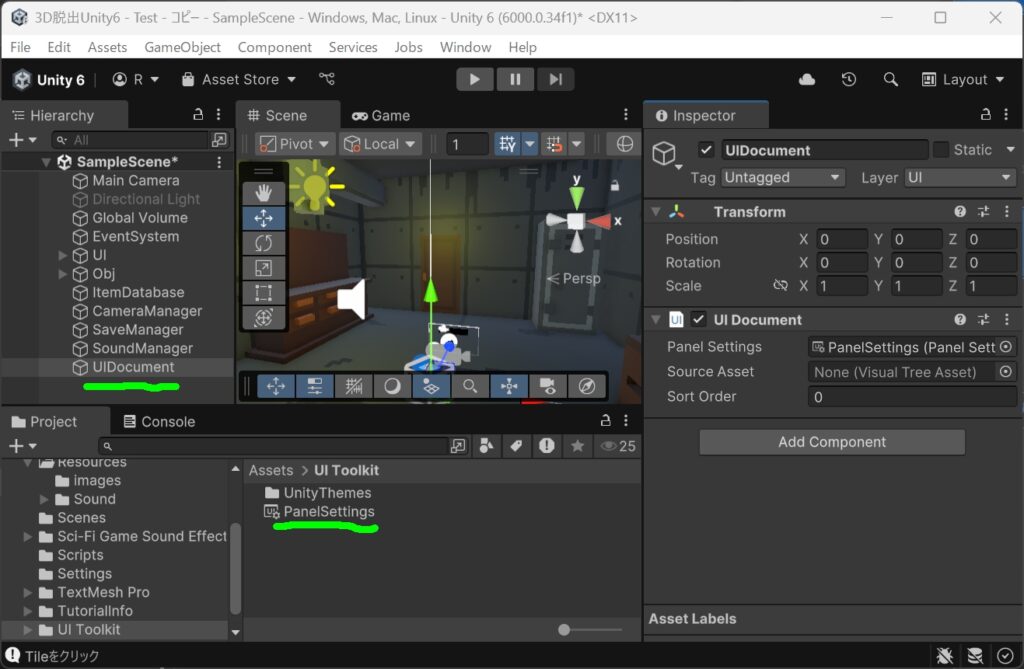Disable the UI Document component checkbox
Screen dimensions: 1024x669
click(x=698, y=319)
